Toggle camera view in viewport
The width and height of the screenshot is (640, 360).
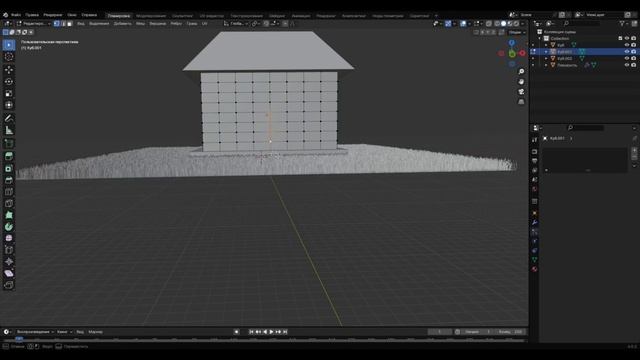coord(521,92)
